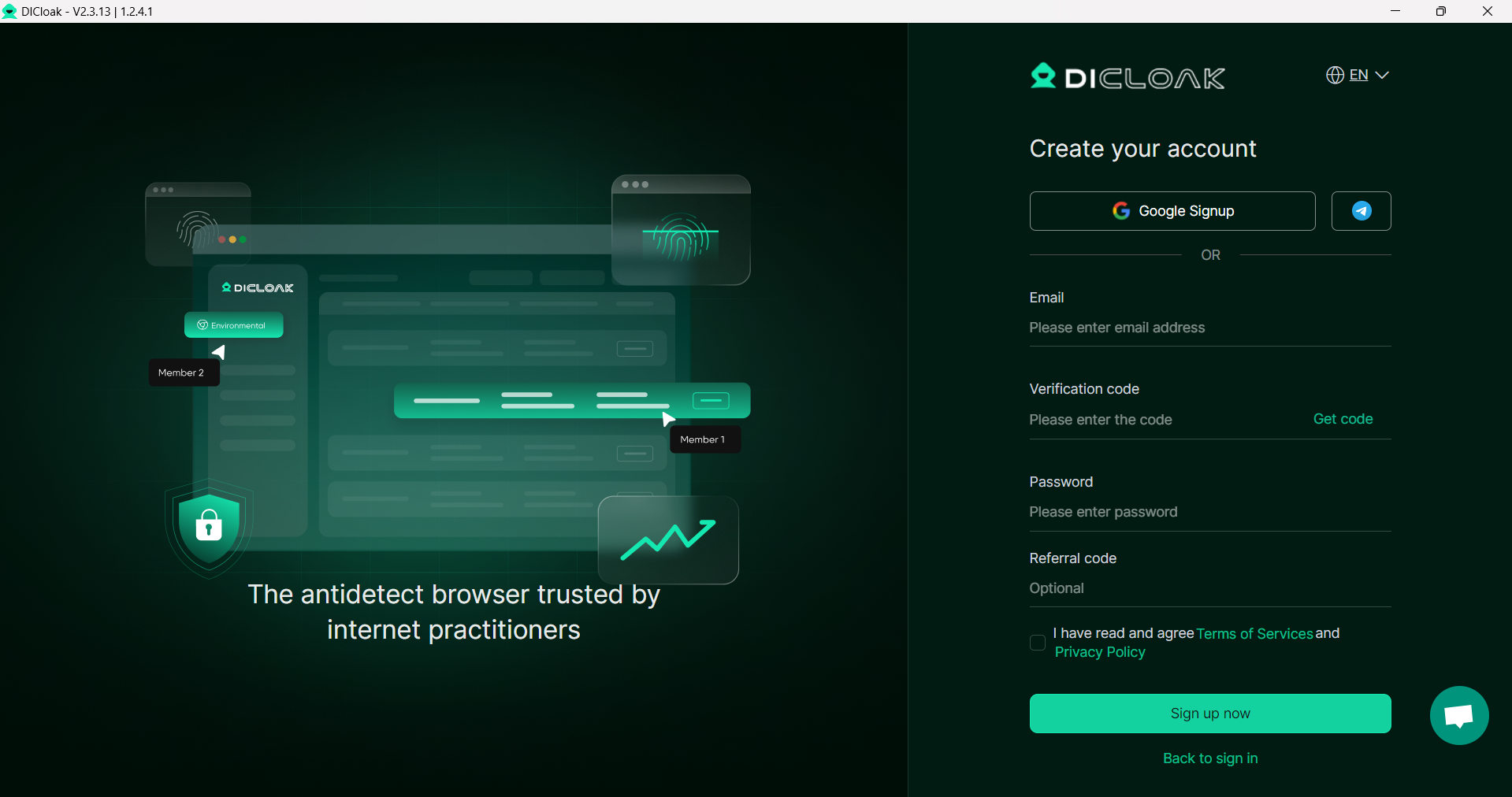Select Google Signup
Screen dimensions: 1512x797
[1172, 211]
